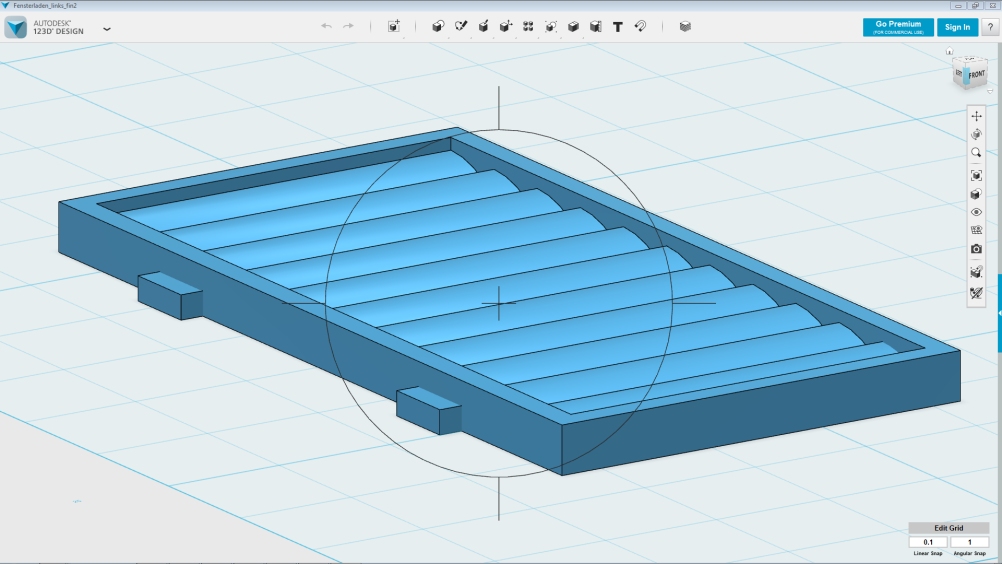Screen dimensions: 1002x564
Task: Expand the view cube dropdown arrow
Action: [x=989, y=92]
